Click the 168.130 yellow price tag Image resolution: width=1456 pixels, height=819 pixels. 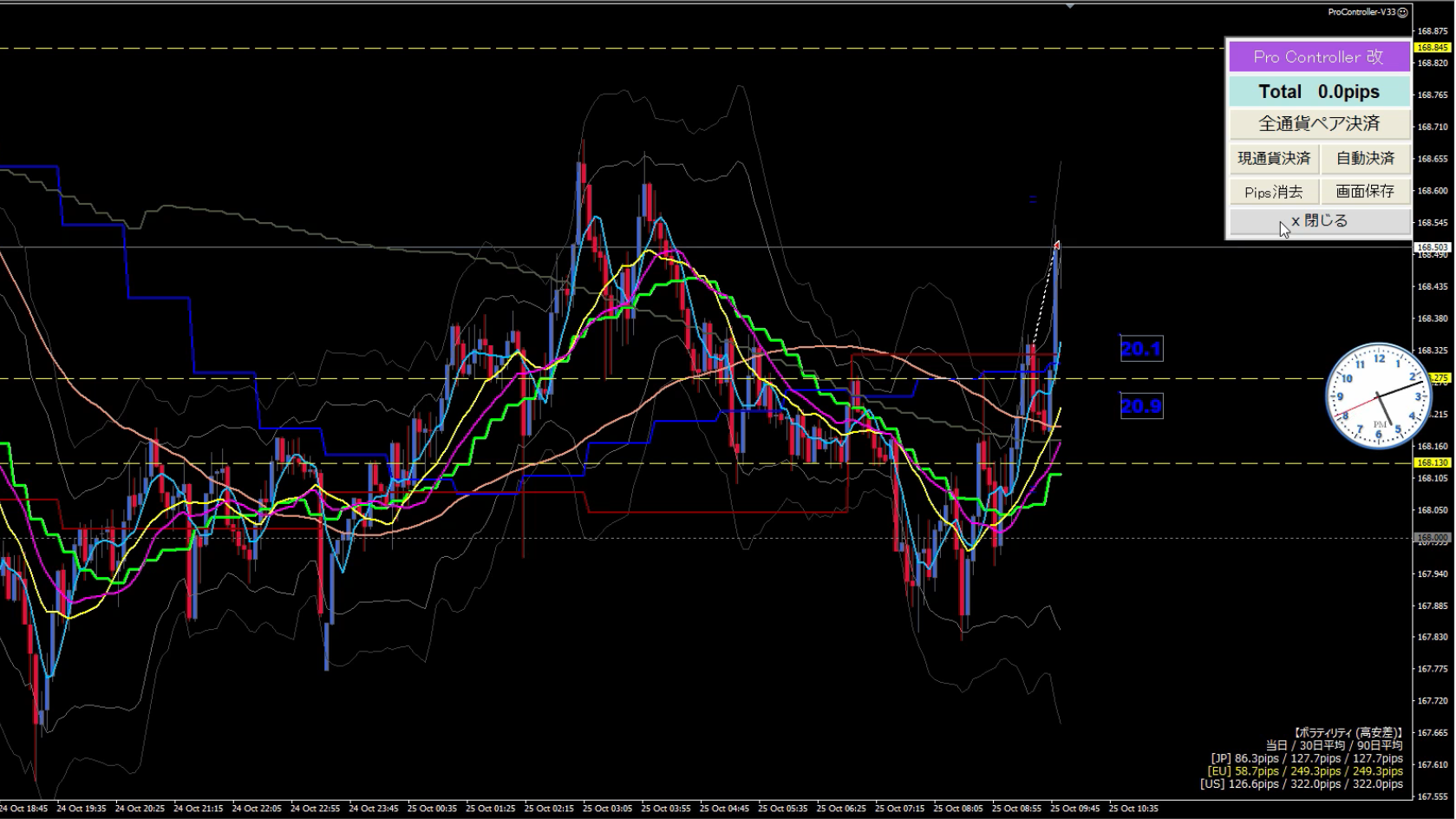coord(1433,463)
